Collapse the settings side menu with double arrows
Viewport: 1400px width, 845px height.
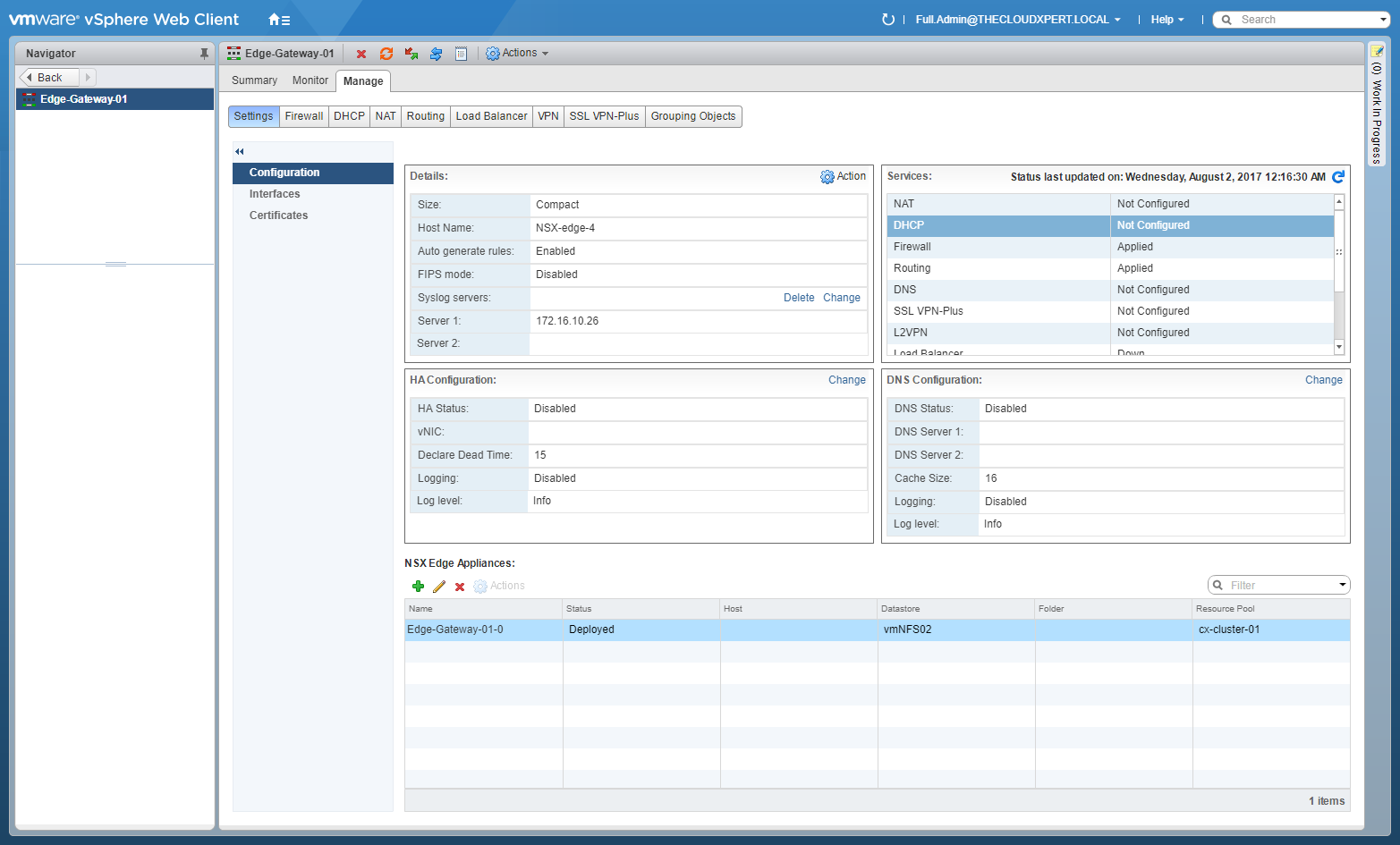(239, 151)
